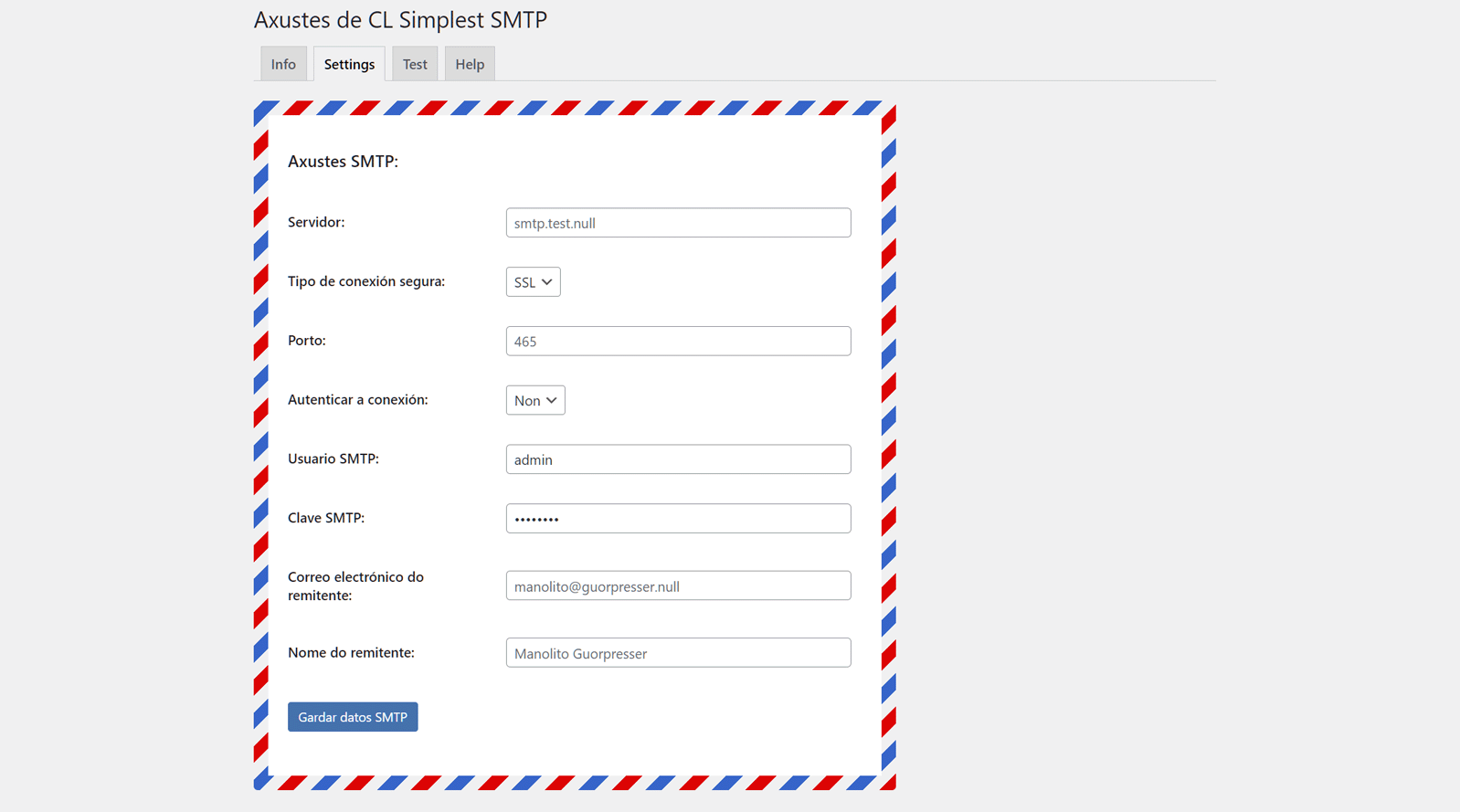Switch to the Settings tab

pos(349,64)
